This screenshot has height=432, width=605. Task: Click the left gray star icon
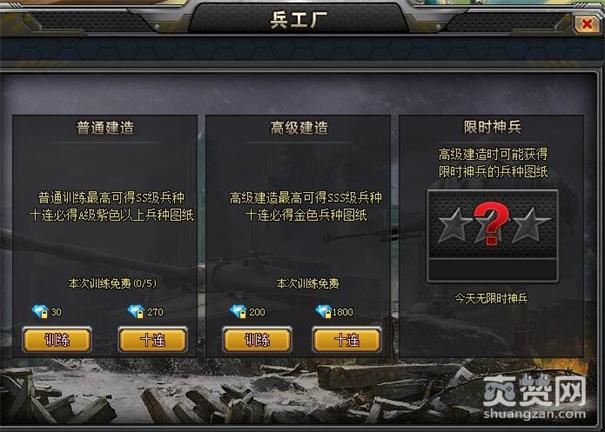point(456,226)
